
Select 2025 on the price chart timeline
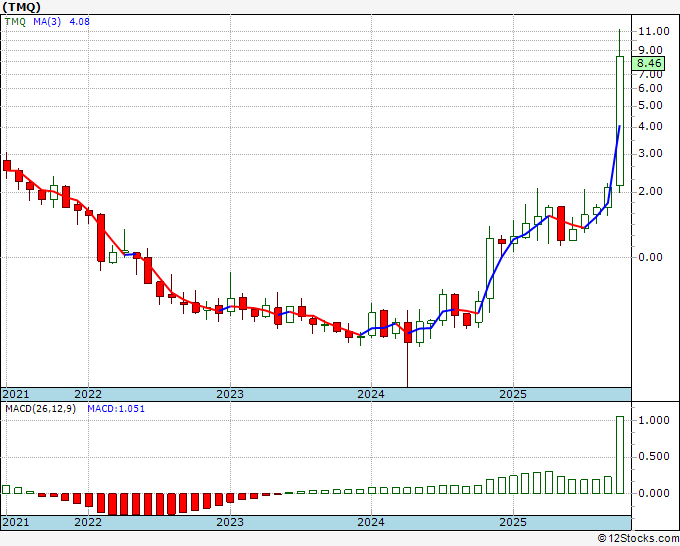click(513, 394)
